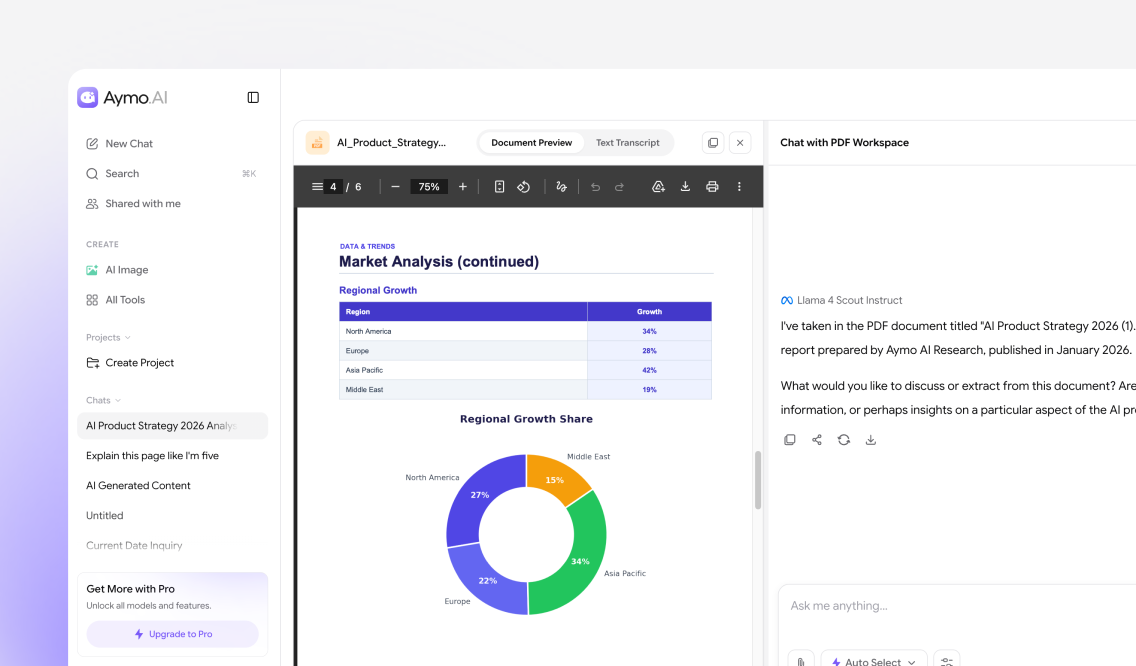The height and width of the screenshot is (666, 1136).
Task: Click the PDF file icon in the header
Action: [317, 143]
